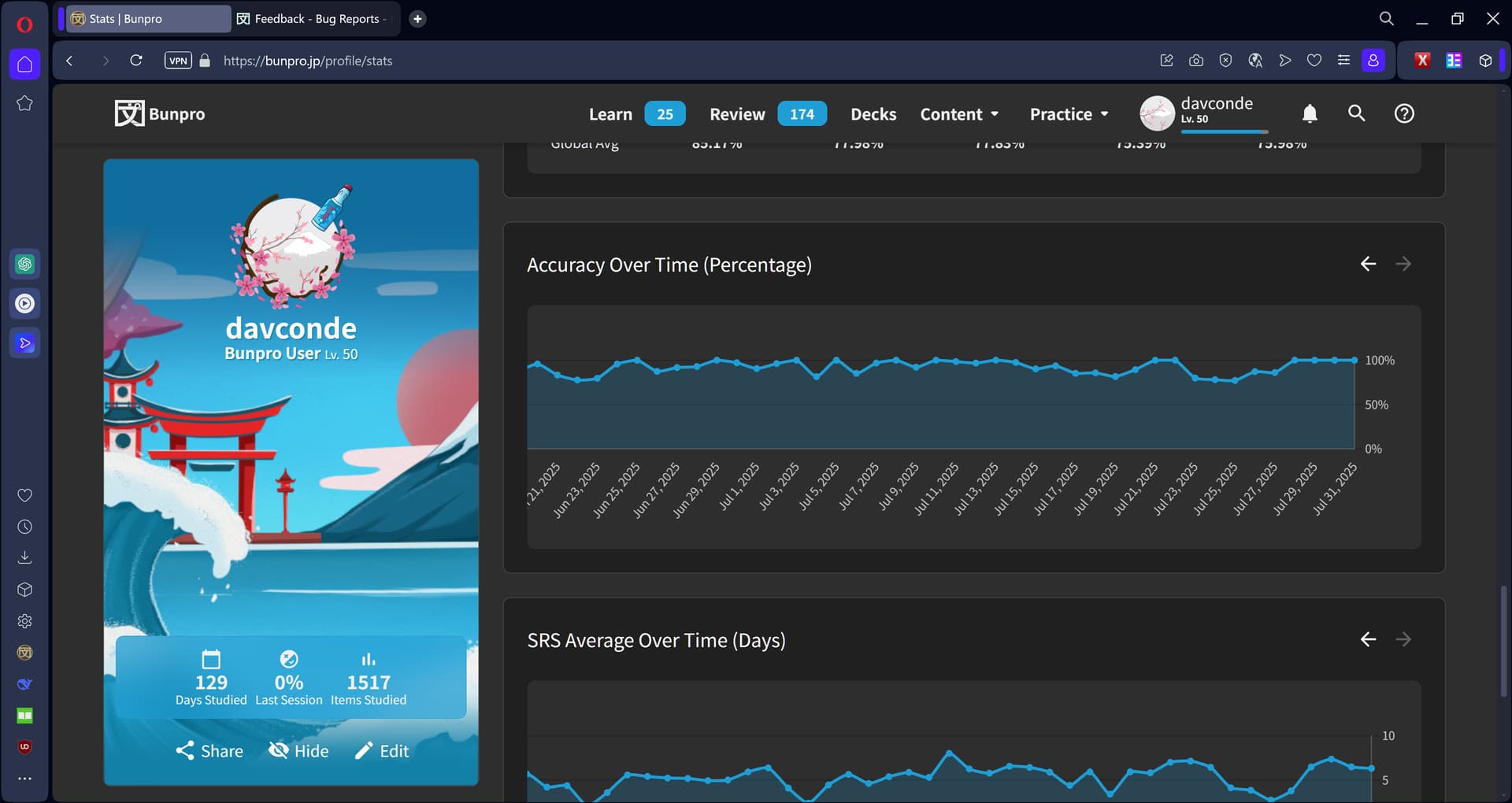This screenshot has height=803, width=1512.
Task: Reload the current page
Action: [136, 61]
